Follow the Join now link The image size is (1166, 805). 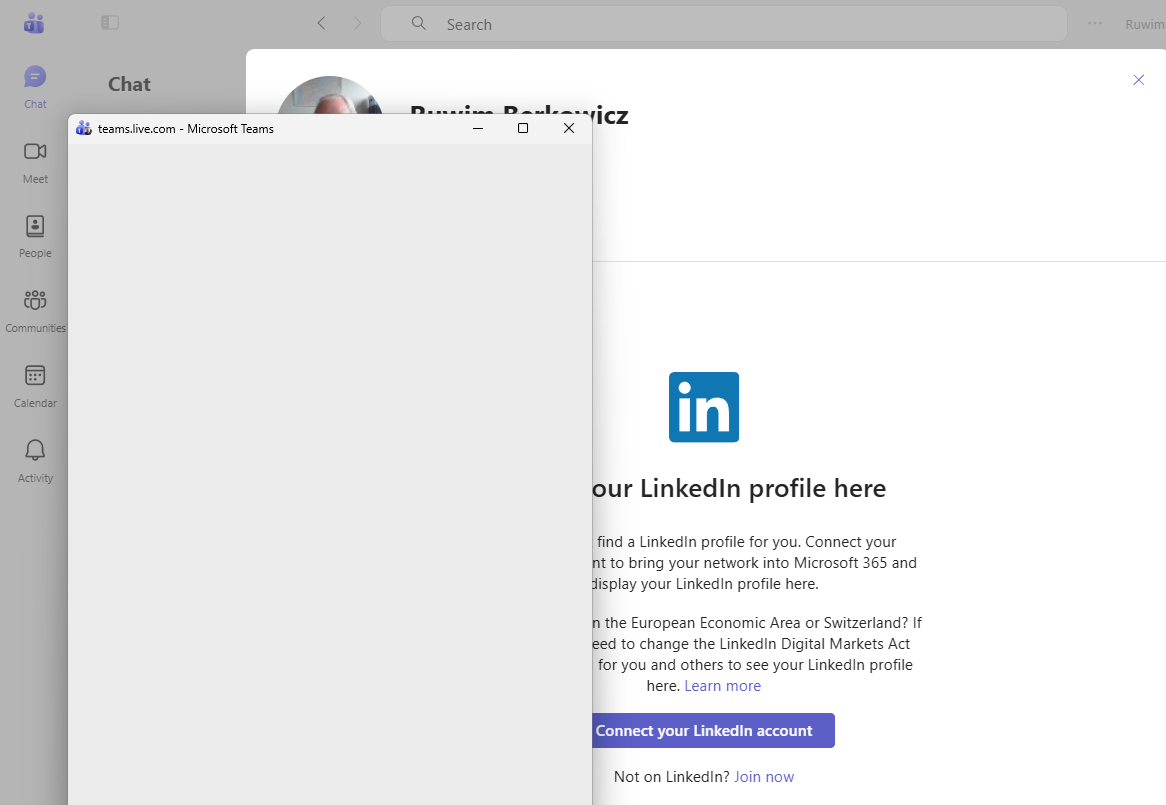pos(764,777)
